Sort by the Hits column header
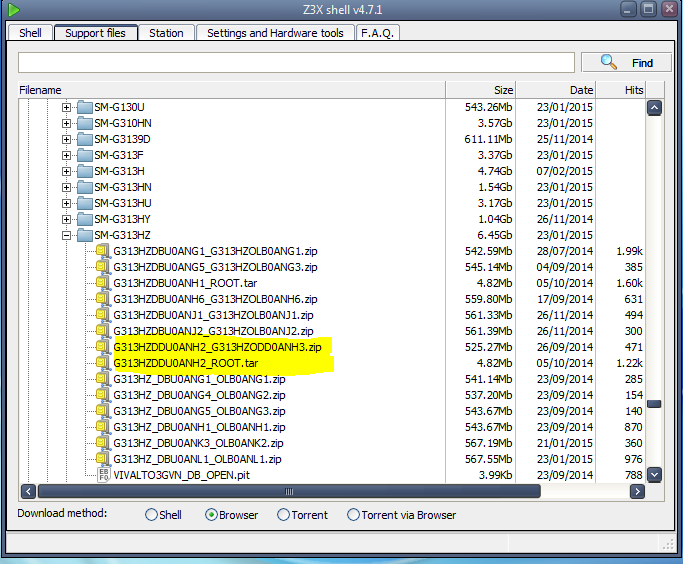The height and width of the screenshot is (564, 683). coord(621,90)
